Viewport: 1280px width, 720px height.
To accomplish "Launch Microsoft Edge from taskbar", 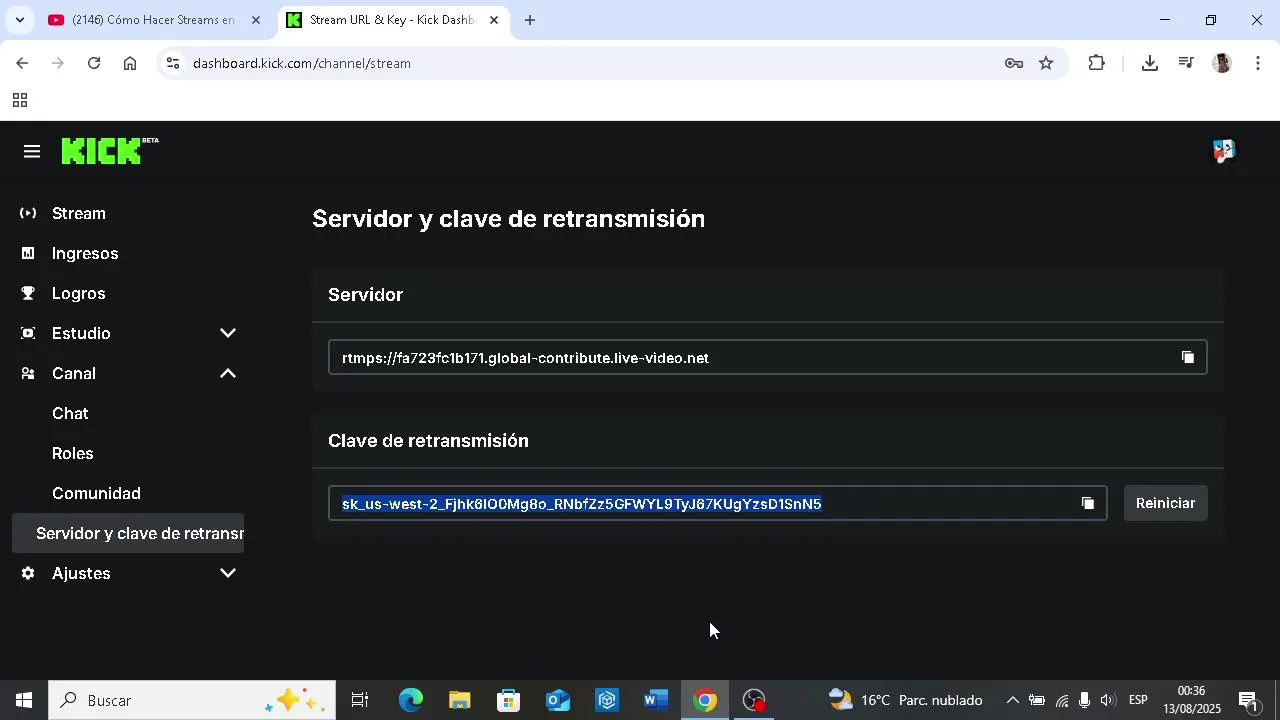I will click(411, 700).
